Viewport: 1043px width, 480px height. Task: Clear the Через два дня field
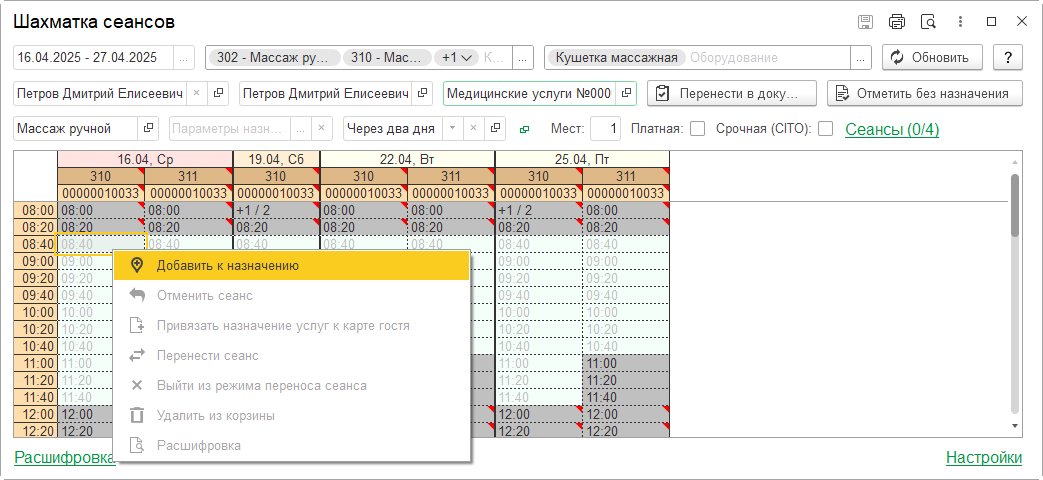pyautogui.click(x=473, y=128)
